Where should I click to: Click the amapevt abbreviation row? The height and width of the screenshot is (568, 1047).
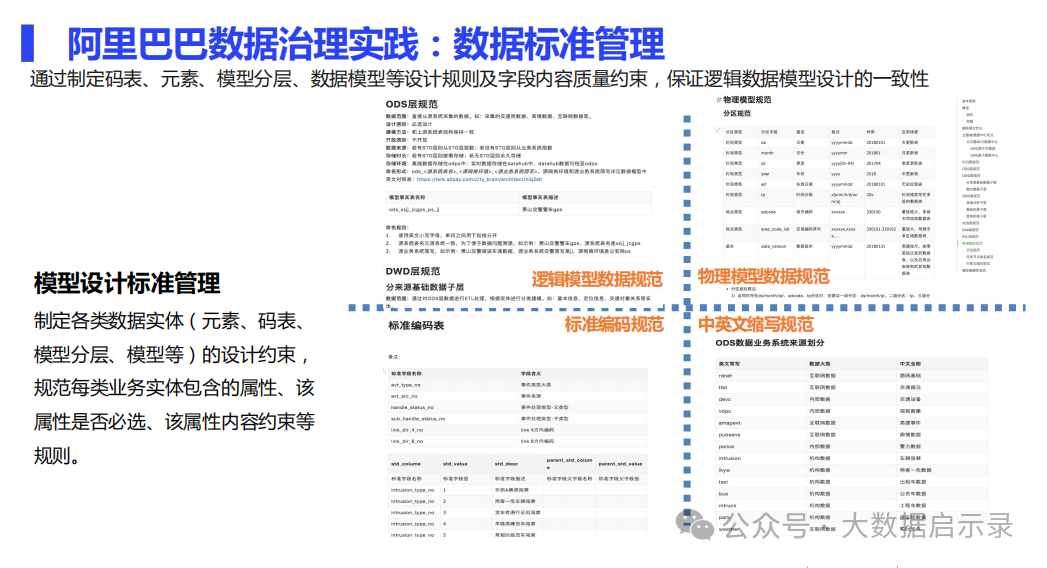[x=851, y=423]
